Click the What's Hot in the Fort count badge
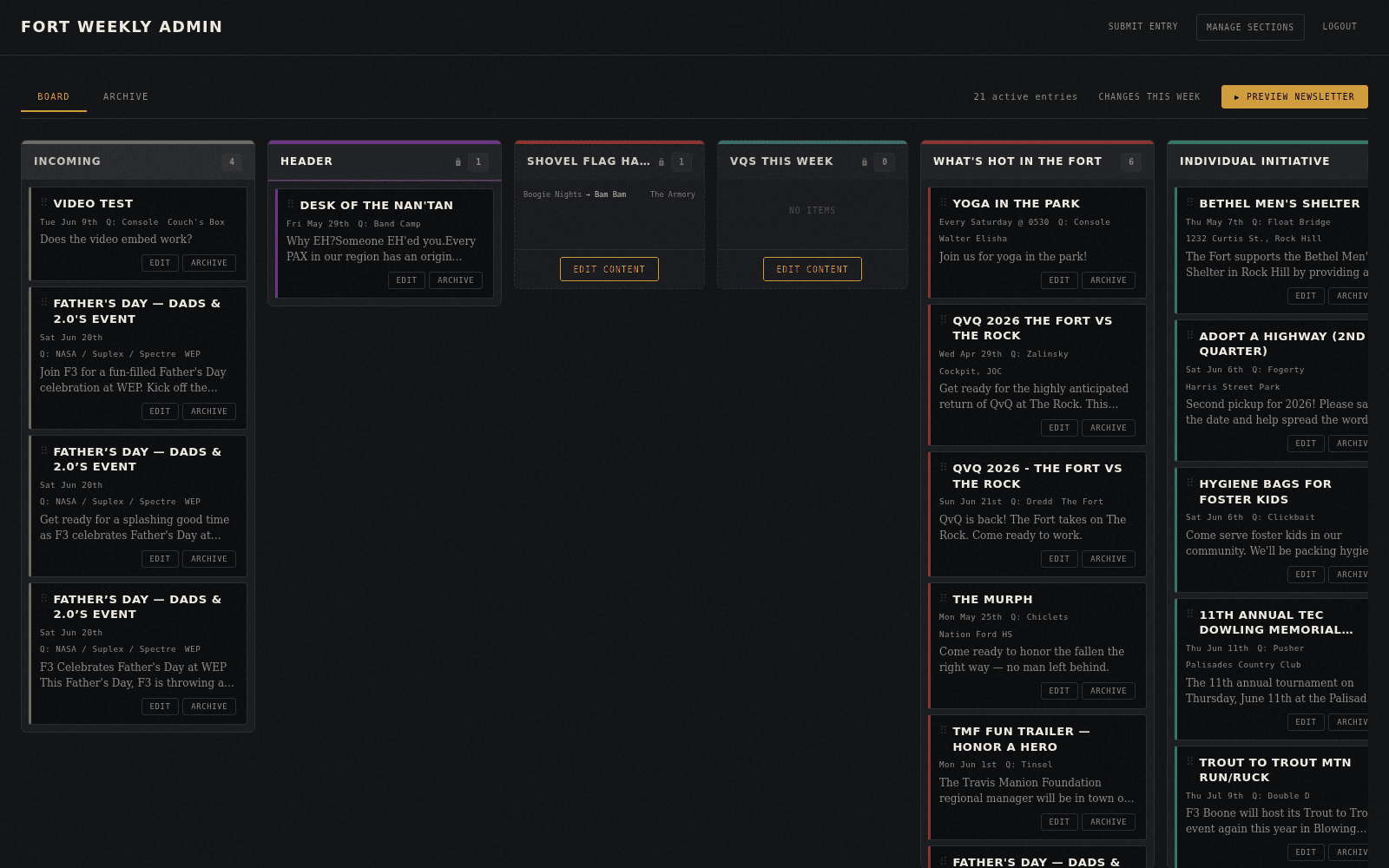The image size is (1389, 868). 1131,162
